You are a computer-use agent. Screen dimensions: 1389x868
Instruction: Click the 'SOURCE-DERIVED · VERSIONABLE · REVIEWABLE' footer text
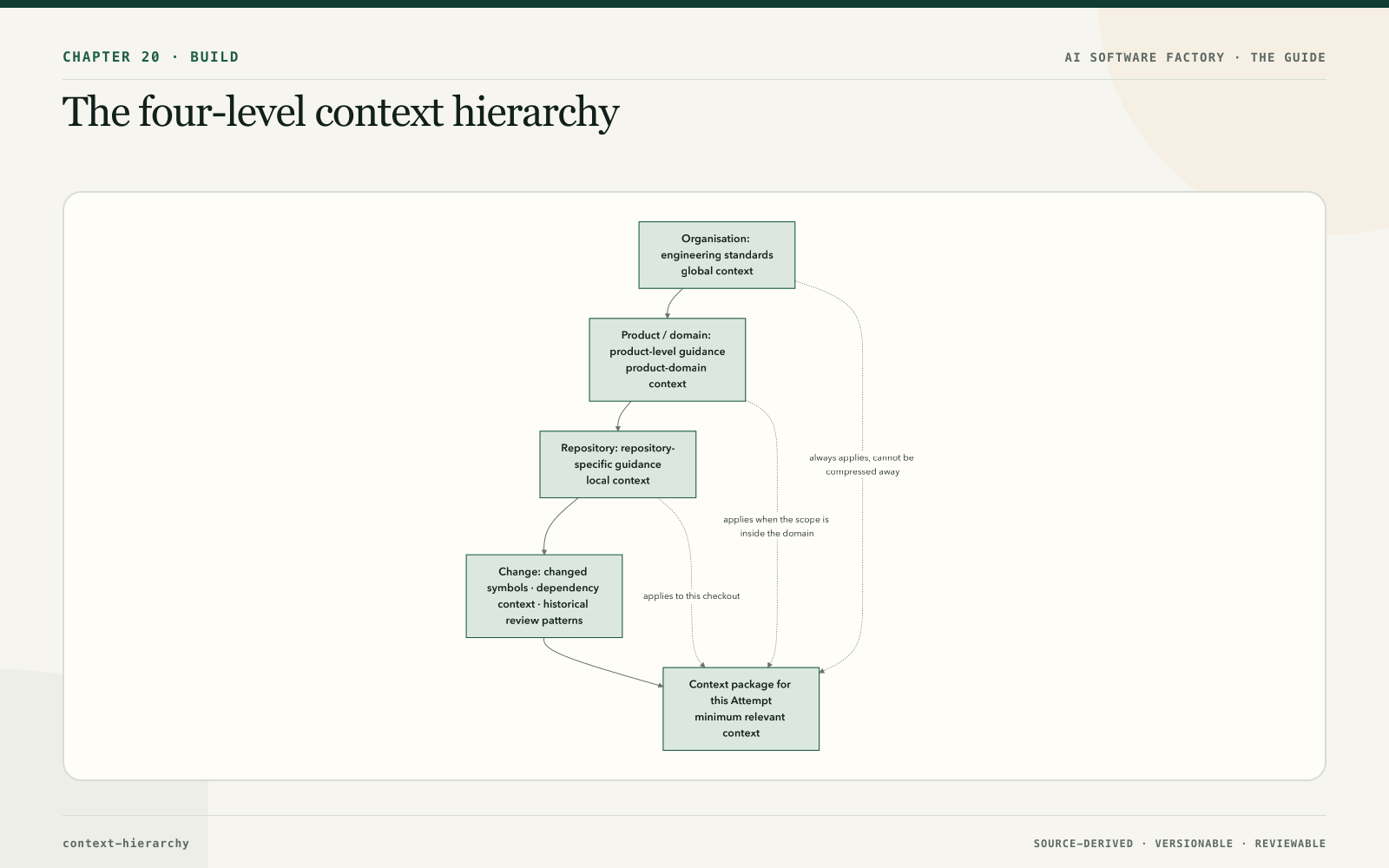pos(1179,844)
